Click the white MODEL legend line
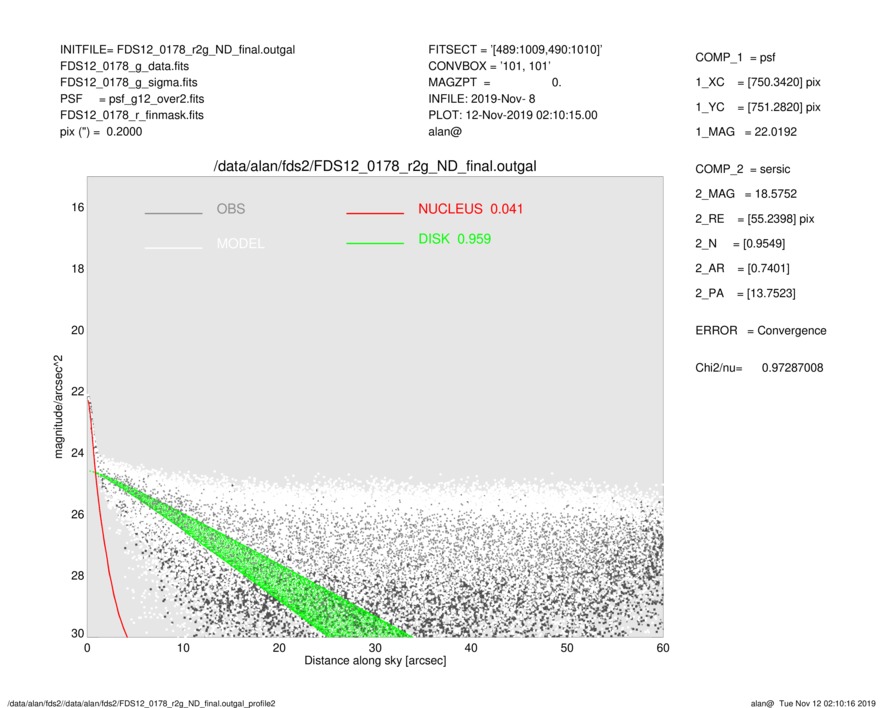Image resolution: width=885 pixels, height=708 pixels. point(173,247)
